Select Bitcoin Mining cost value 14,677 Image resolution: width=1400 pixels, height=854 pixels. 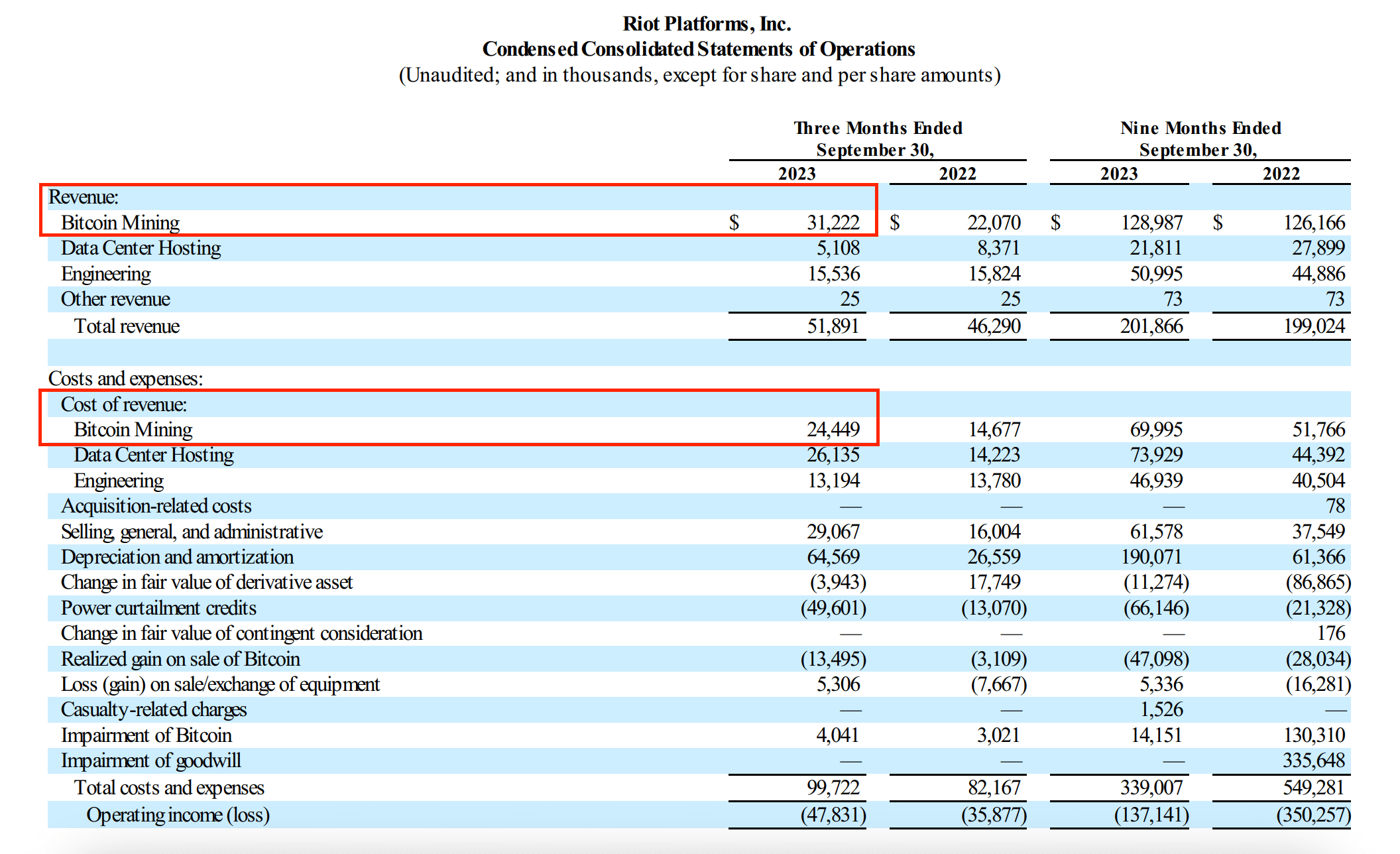pyautogui.click(x=994, y=430)
